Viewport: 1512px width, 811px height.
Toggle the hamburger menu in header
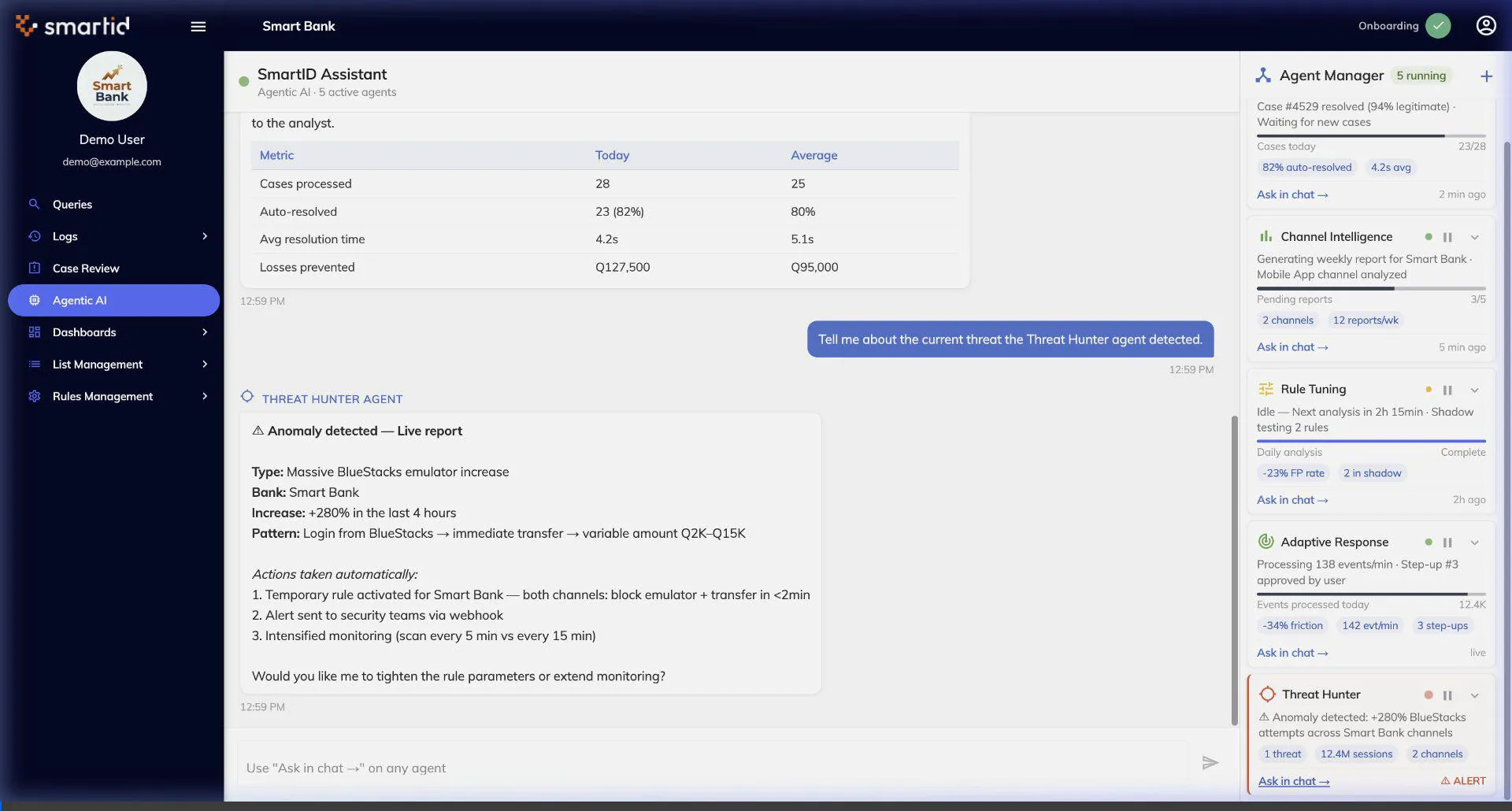[198, 26]
